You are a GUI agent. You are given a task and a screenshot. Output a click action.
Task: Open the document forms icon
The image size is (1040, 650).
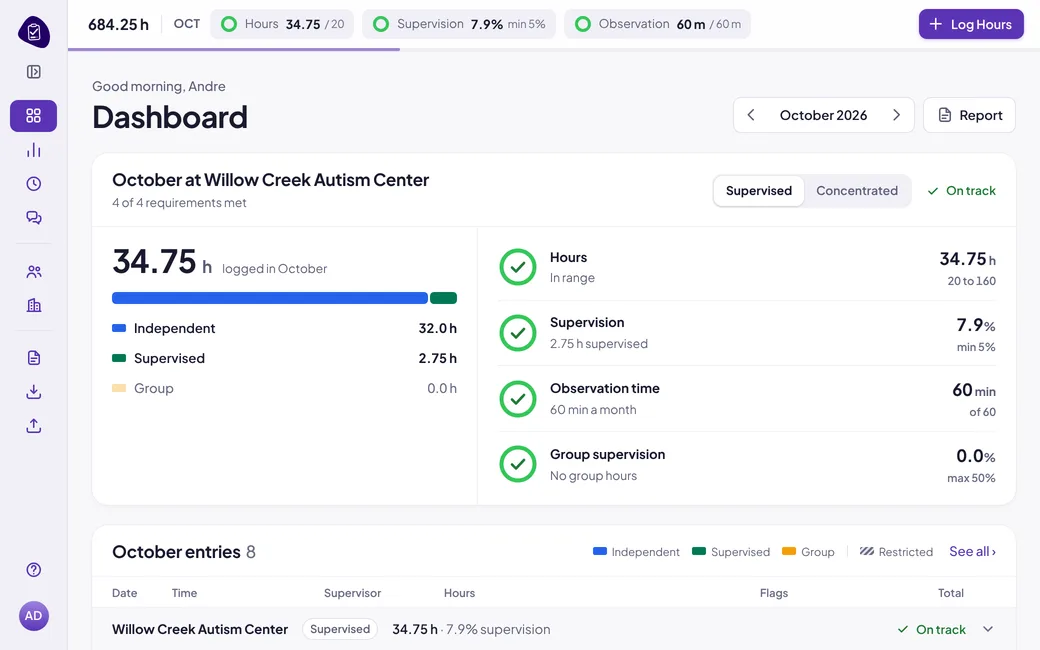pyautogui.click(x=34, y=358)
